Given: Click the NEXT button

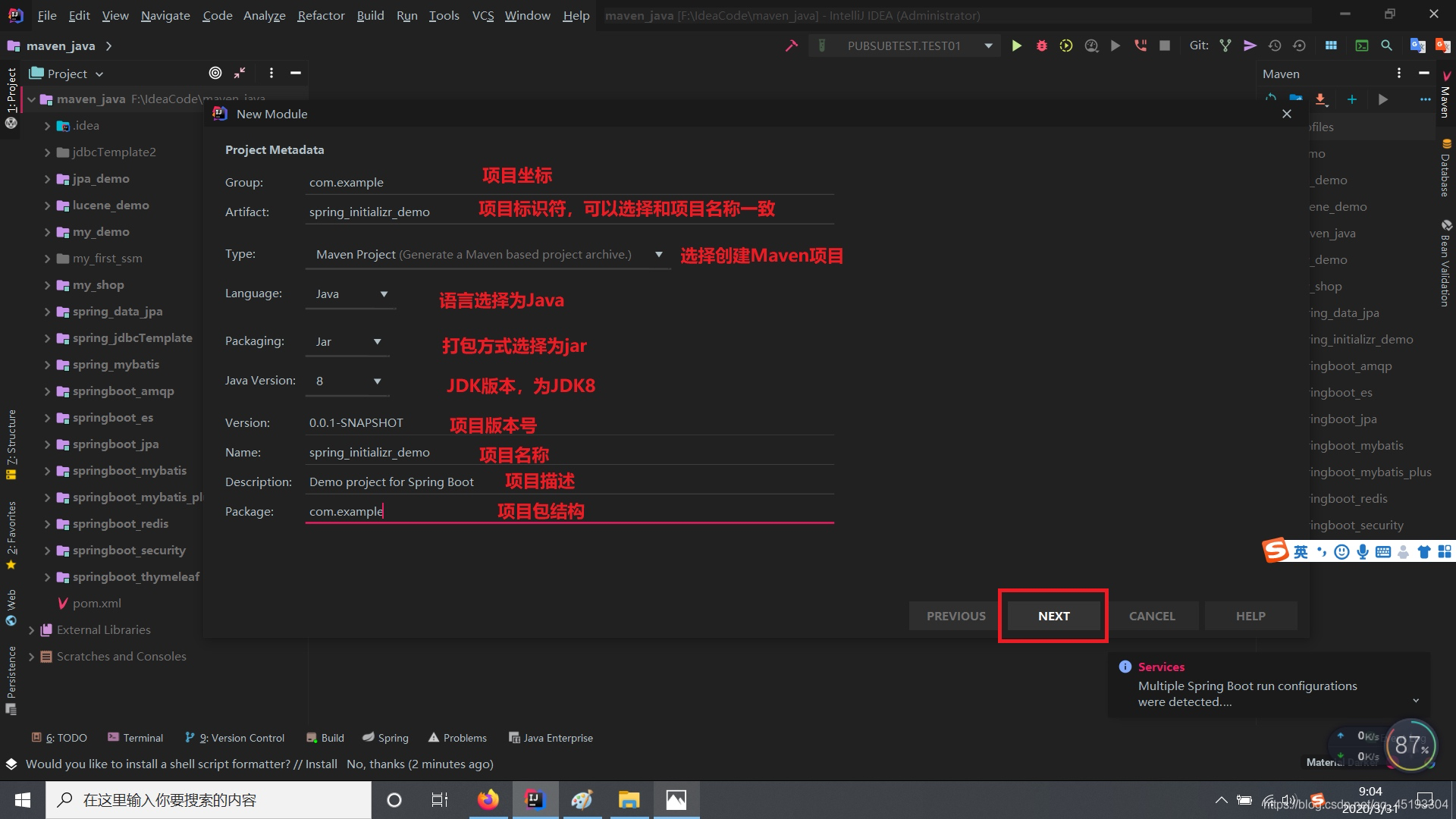Looking at the screenshot, I should tap(1053, 615).
